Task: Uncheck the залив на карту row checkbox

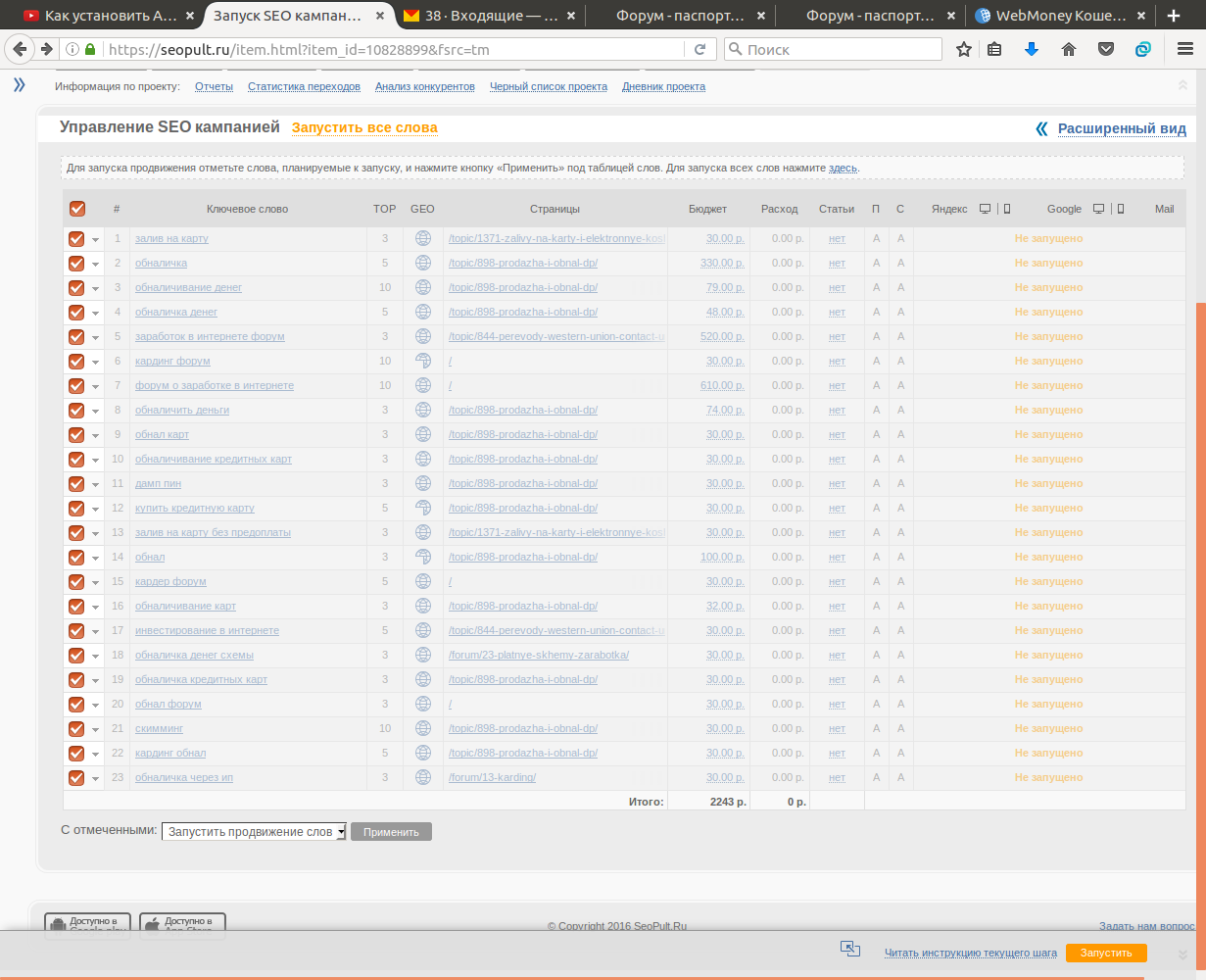Action: coord(76,238)
